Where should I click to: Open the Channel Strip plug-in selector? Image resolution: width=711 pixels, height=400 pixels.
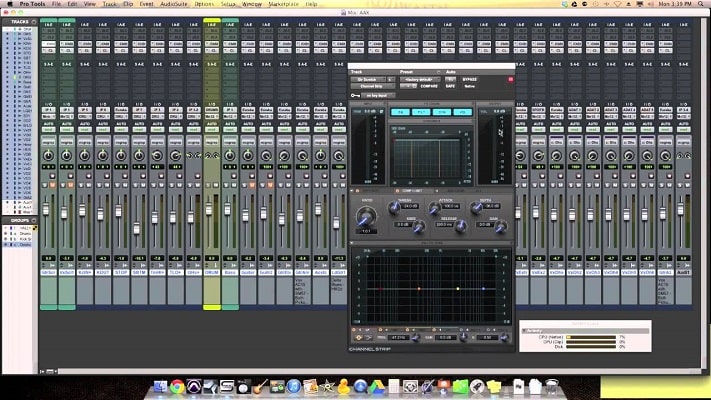tap(373, 86)
